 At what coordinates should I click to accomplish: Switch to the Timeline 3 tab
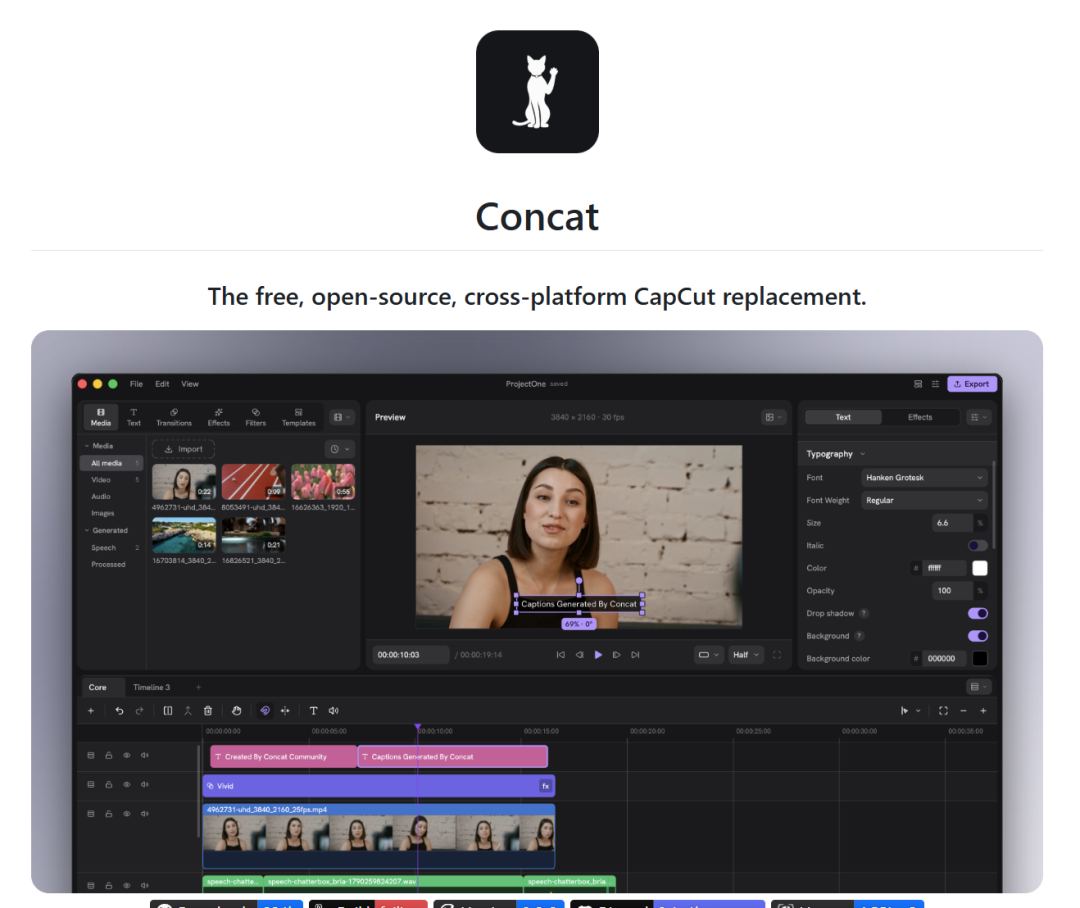152,687
